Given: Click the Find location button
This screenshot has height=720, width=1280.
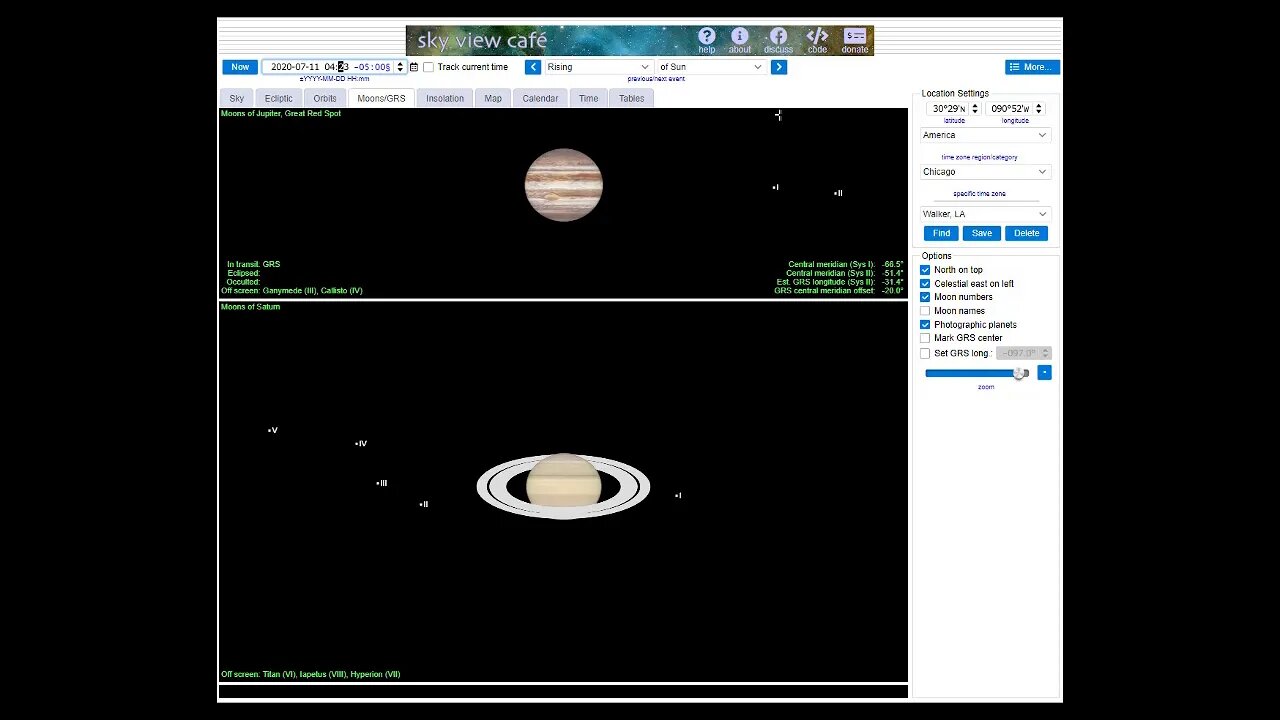Looking at the screenshot, I should (x=941, y=233).
